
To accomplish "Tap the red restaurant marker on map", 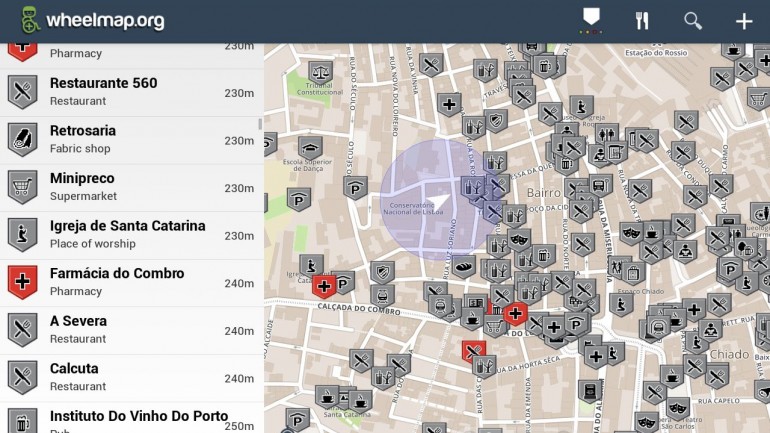I will pyautogui.click(x=474, y=352).
